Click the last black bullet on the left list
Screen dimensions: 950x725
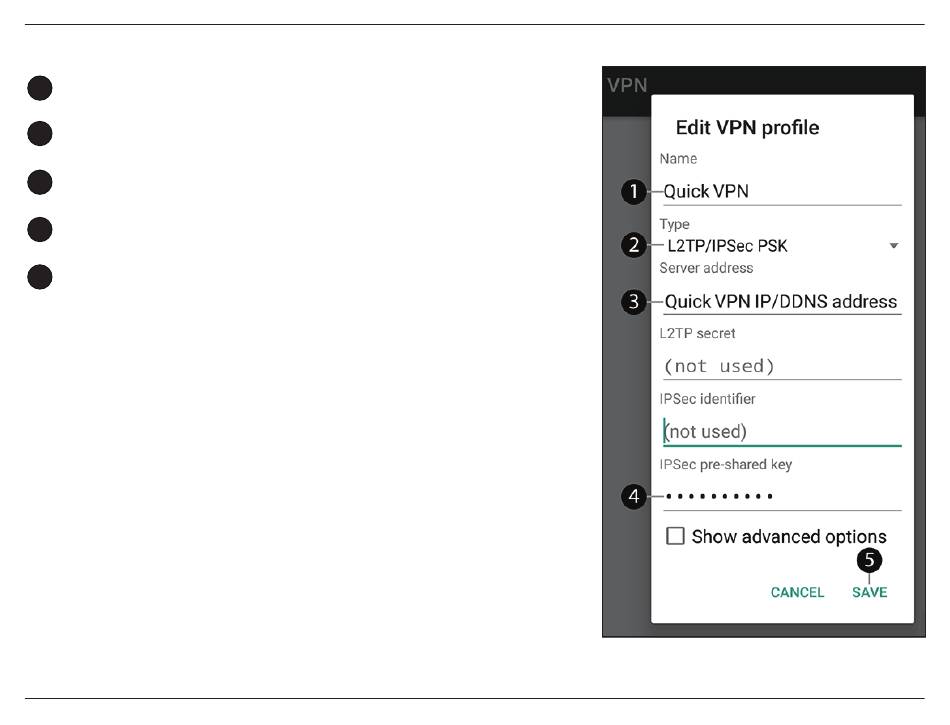(40, 277)
